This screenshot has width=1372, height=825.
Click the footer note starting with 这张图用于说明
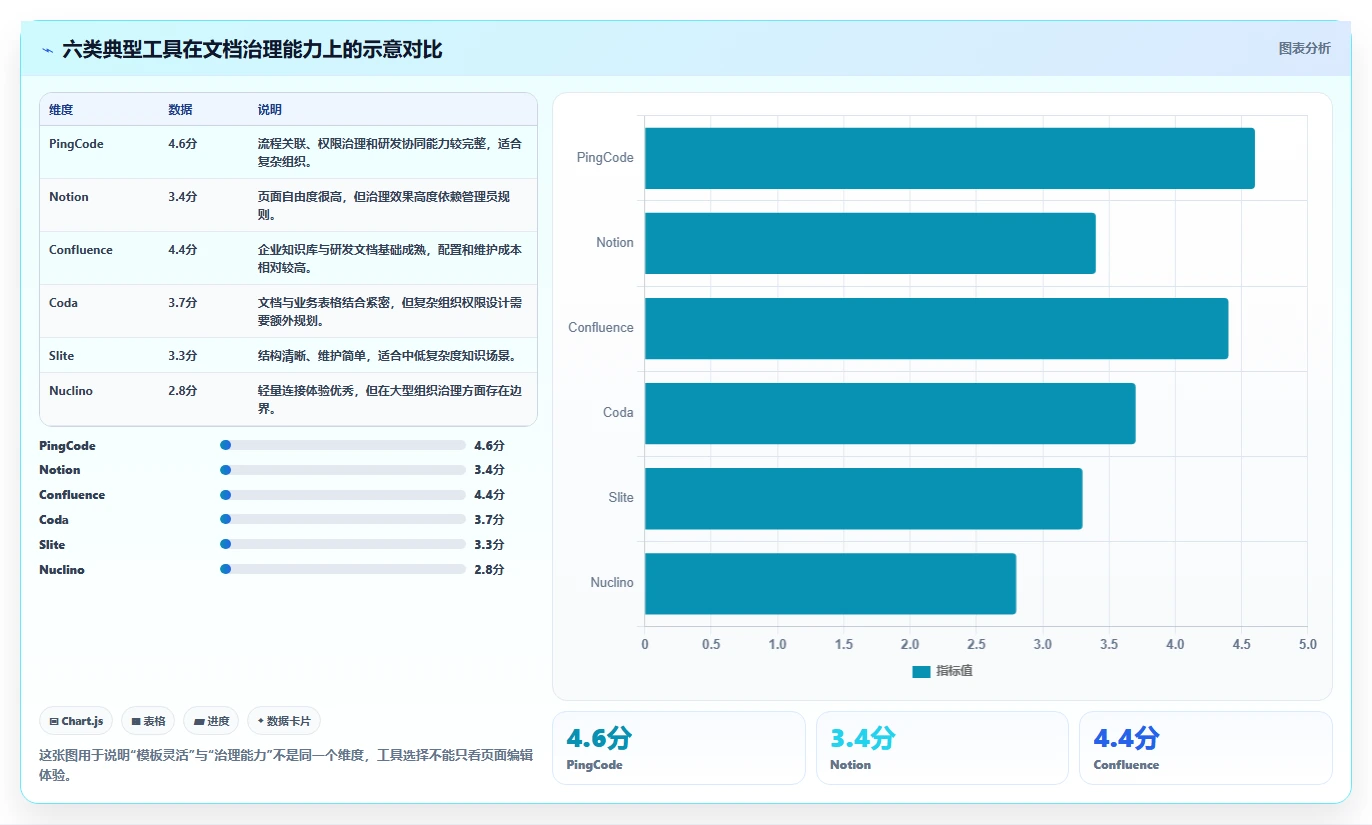pyautogui.click(x=286, y=765)
